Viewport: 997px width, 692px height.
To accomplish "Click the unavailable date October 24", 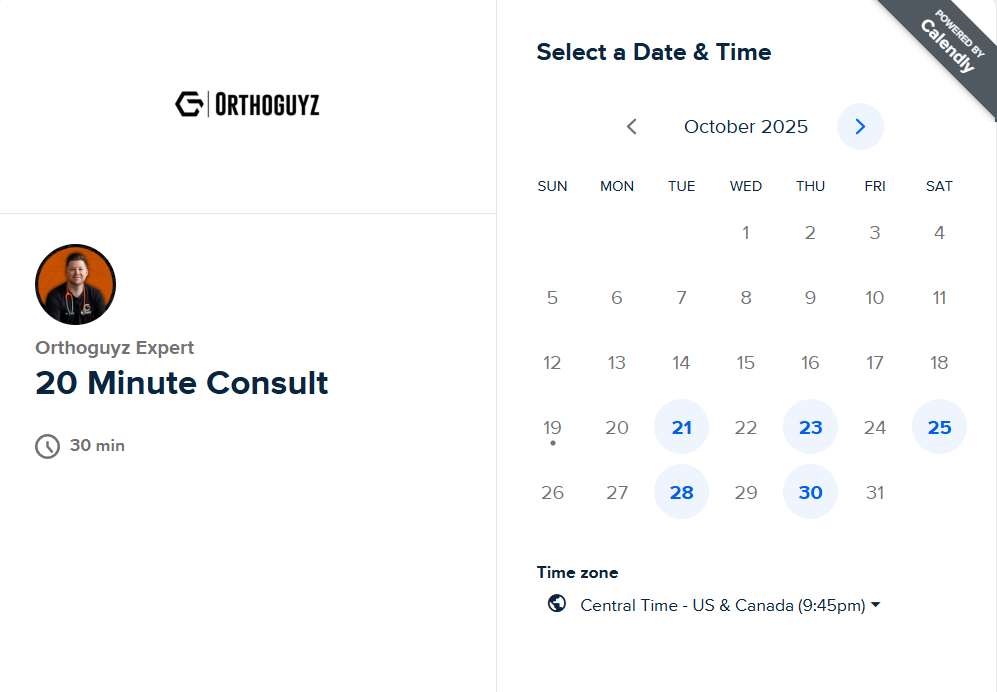I will pos(875,428).
